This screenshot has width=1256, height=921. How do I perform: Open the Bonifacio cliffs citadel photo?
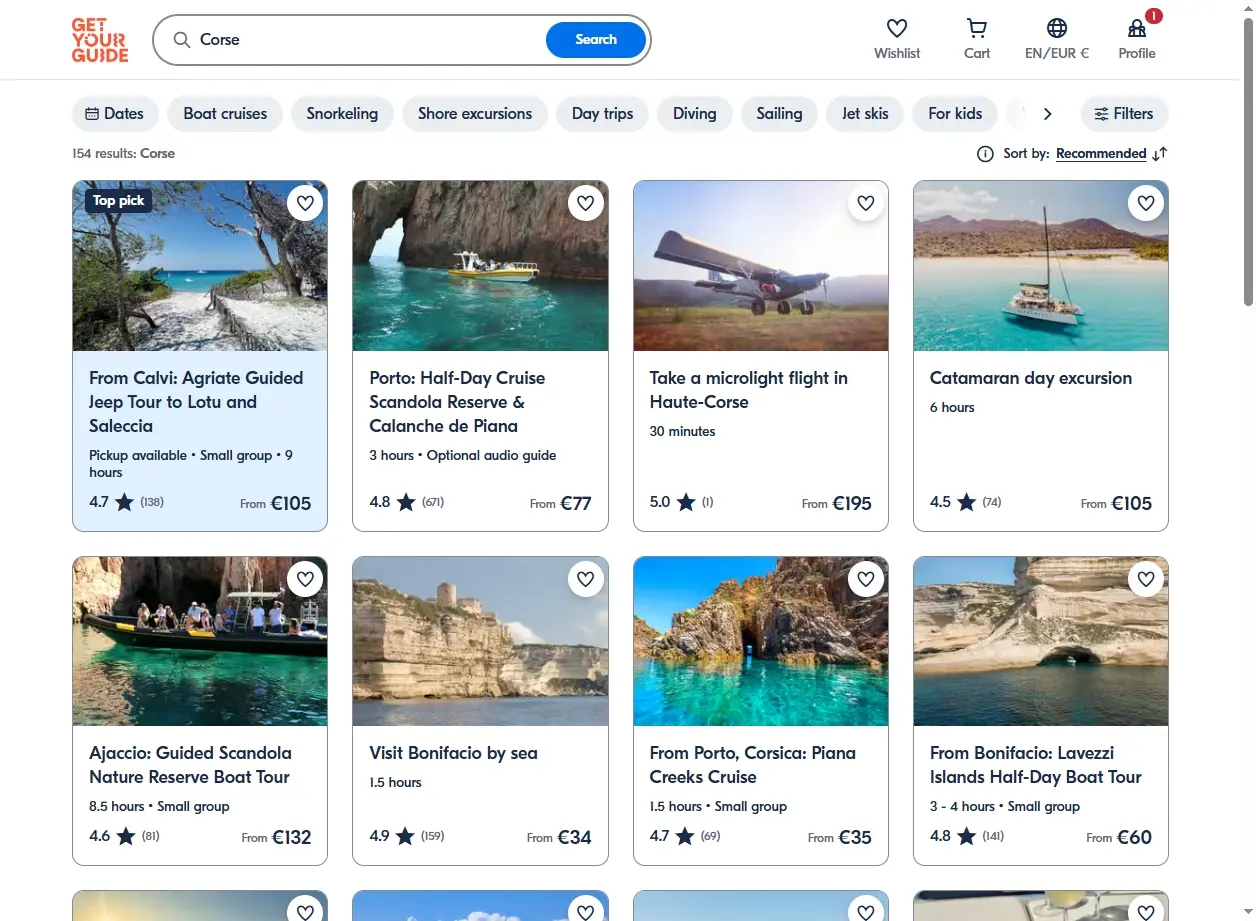point(480,641)
